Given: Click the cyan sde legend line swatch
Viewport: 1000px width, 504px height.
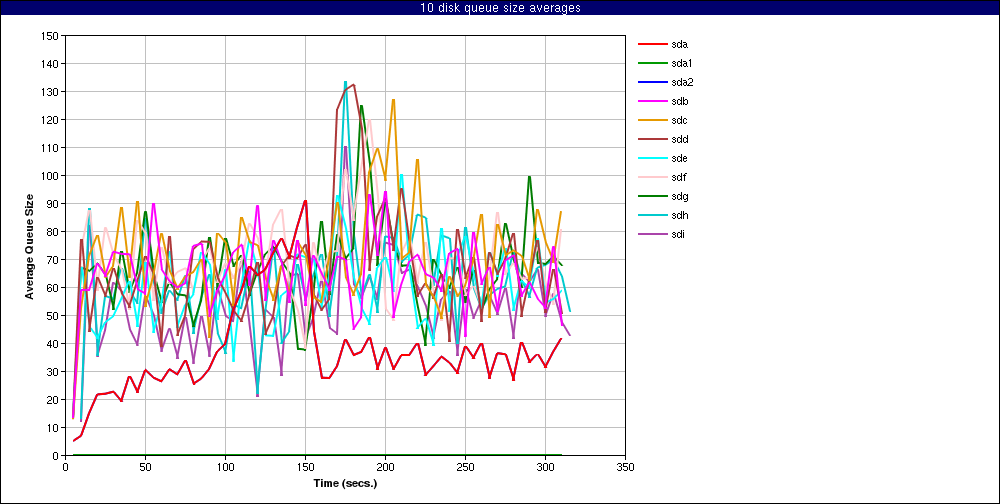Looking at the screenshot, I should [x=651, y=158].
